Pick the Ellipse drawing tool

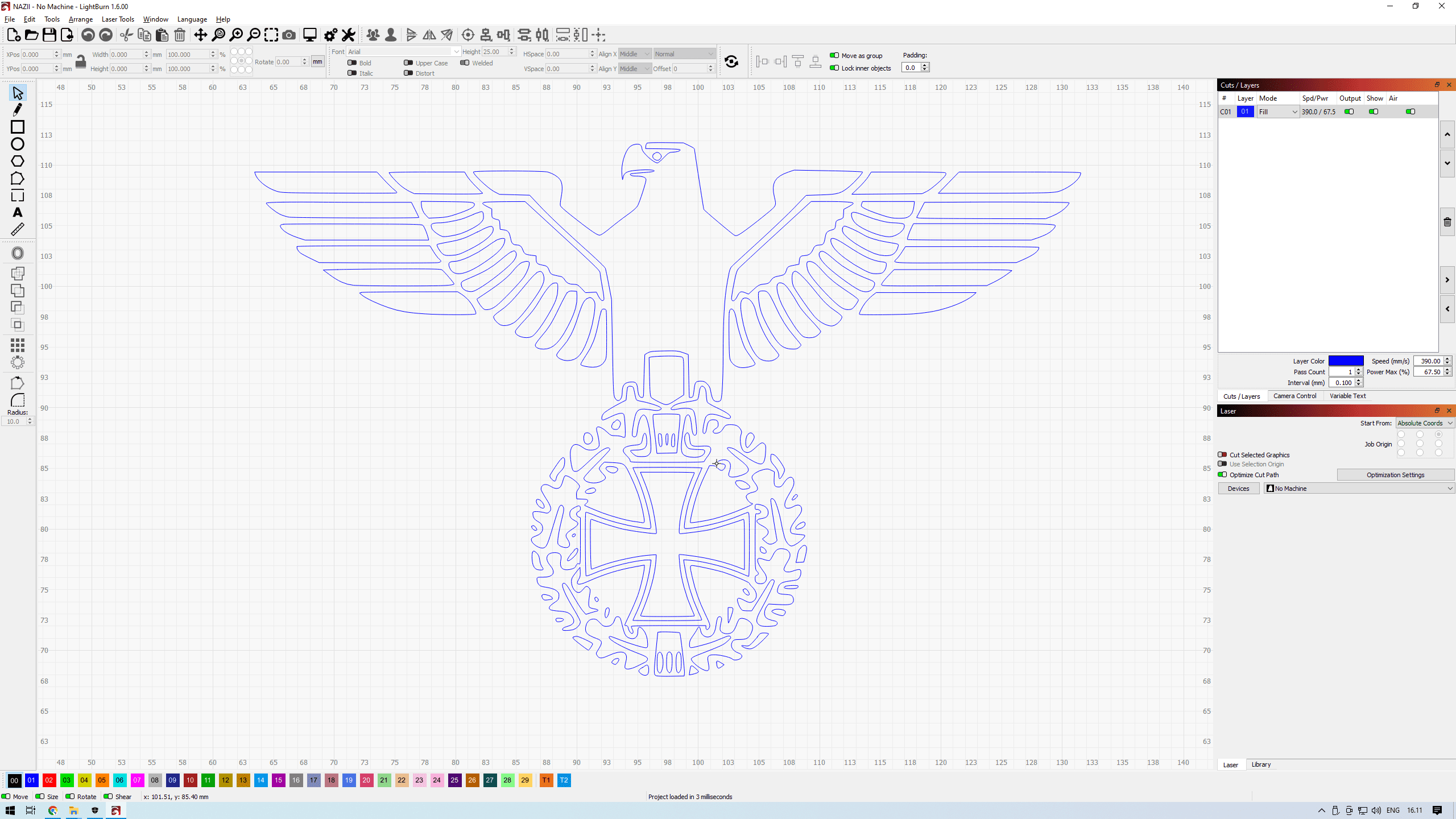pyautogui.click(x=18, y=144)
